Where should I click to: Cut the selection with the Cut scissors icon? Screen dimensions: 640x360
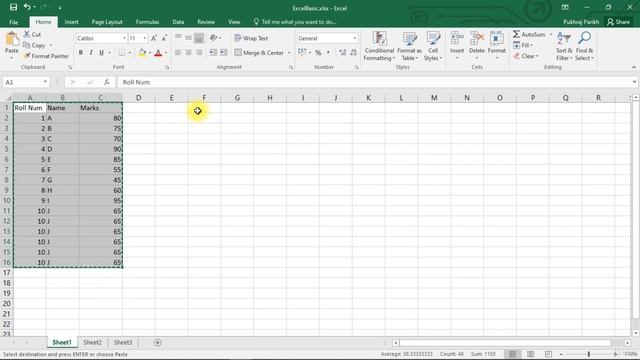pos(27,34)
